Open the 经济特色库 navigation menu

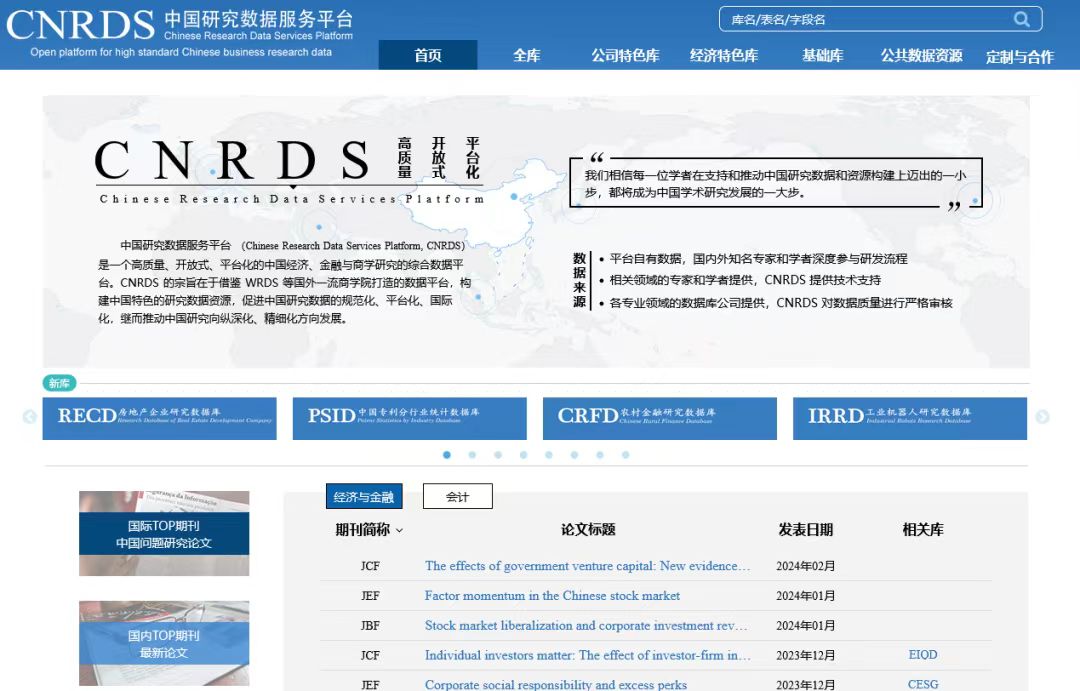[724, 56]
